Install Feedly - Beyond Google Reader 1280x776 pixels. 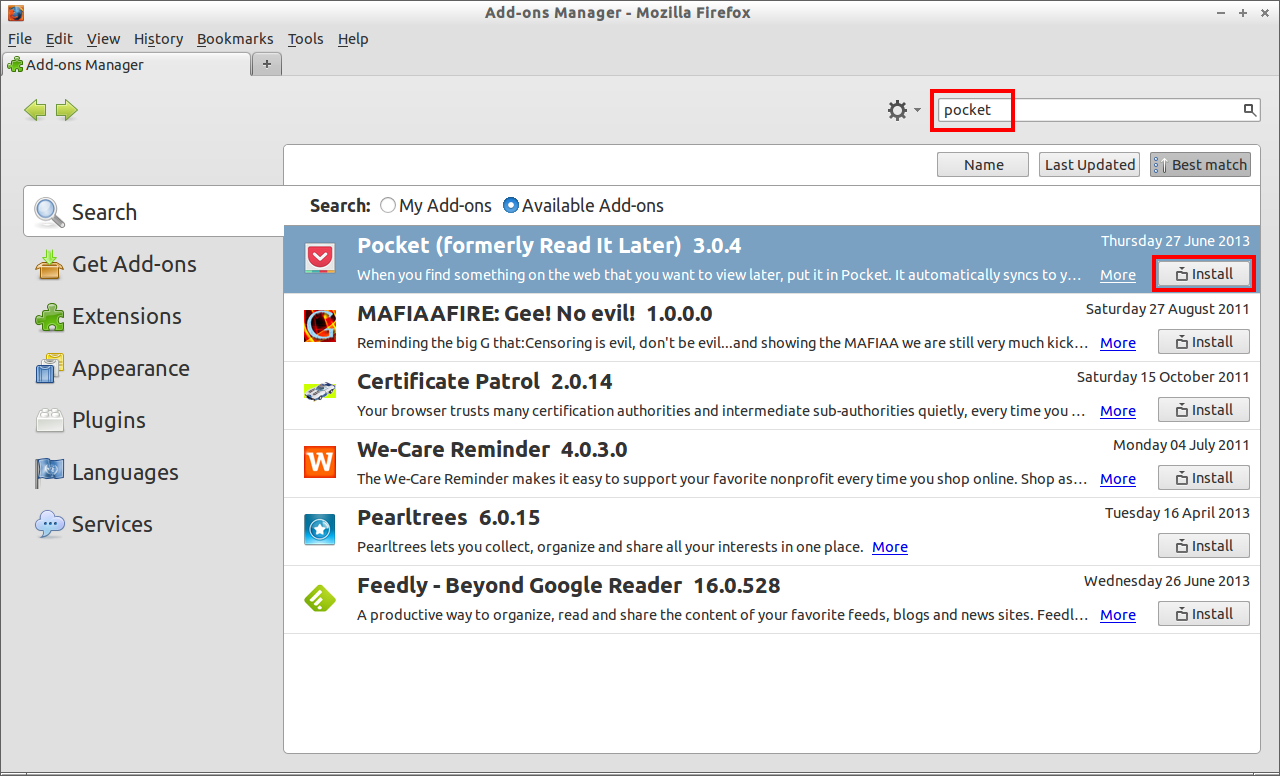(1204, 614)
